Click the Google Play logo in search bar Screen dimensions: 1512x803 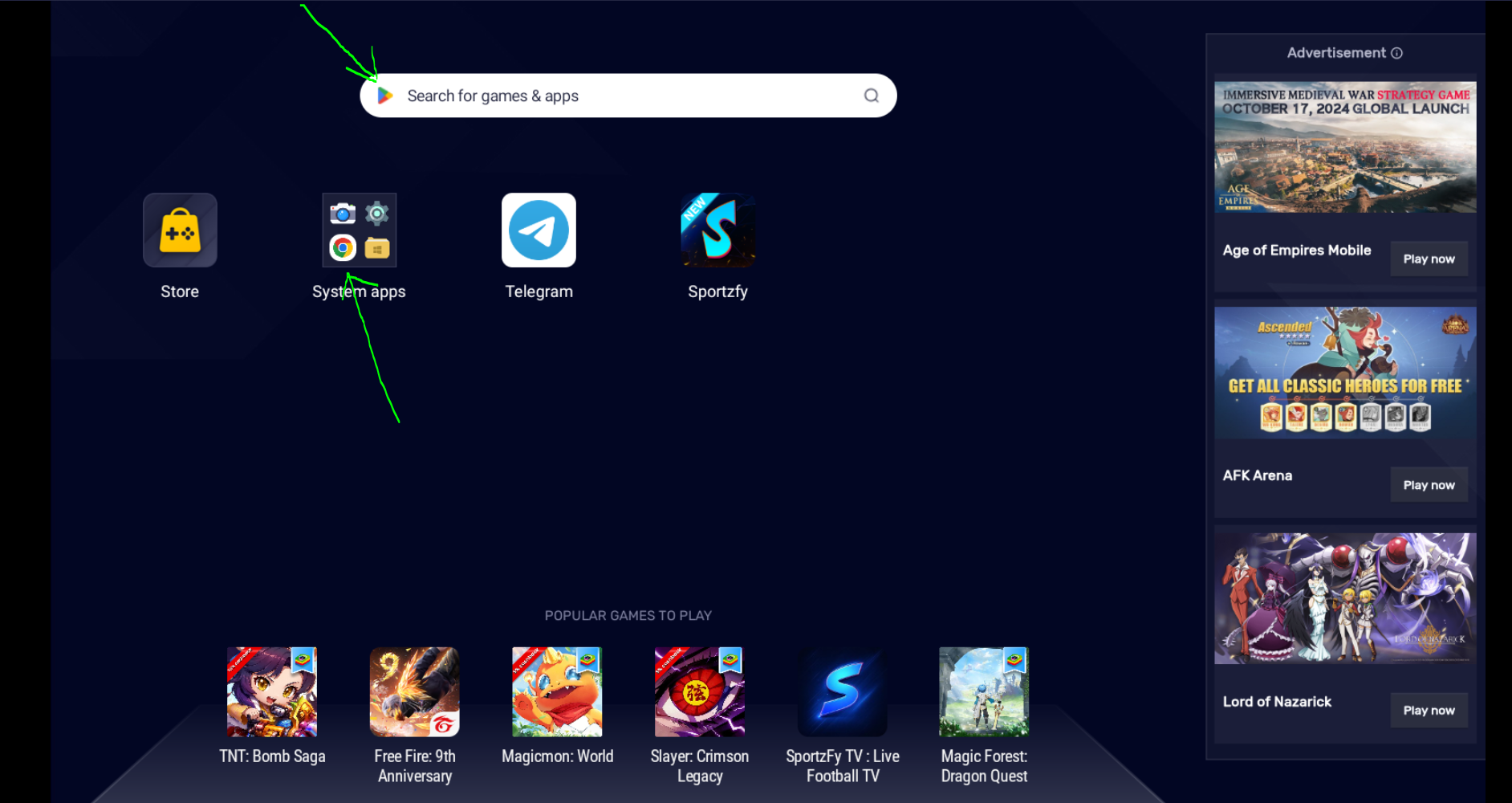click(385, 96)
